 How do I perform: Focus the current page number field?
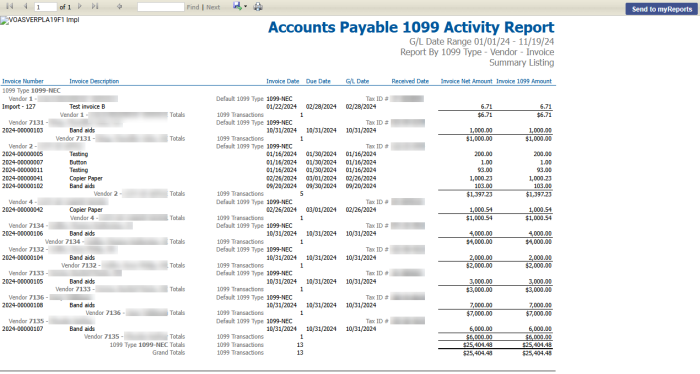click(46, 7)
